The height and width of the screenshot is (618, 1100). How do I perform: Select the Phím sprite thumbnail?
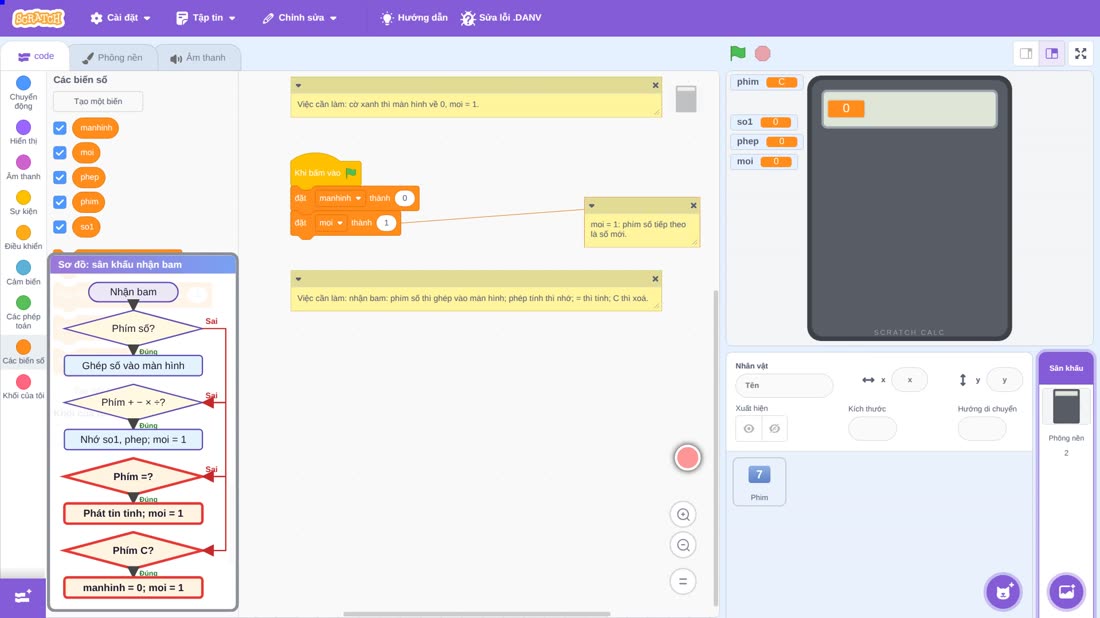(x=759, y=481)
